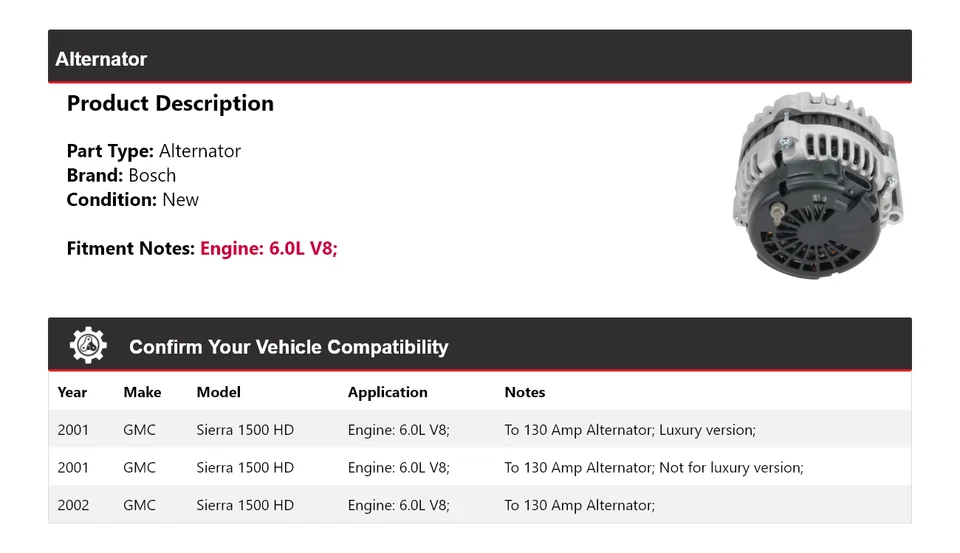Click the Alternator title in top header bar
960x553 pixels.
point(101,59)
